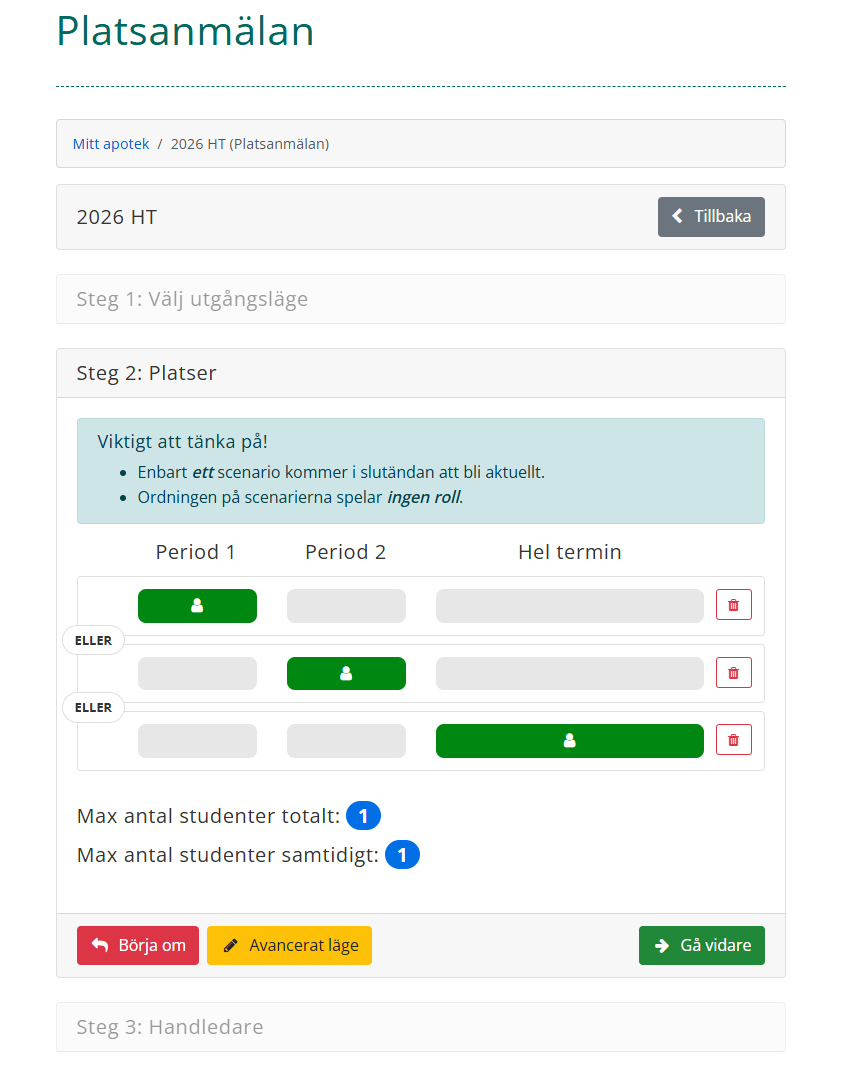The image size is (850, 1075).
Task: Switch to Avancerat läge
Action: (x=289, y=945)
